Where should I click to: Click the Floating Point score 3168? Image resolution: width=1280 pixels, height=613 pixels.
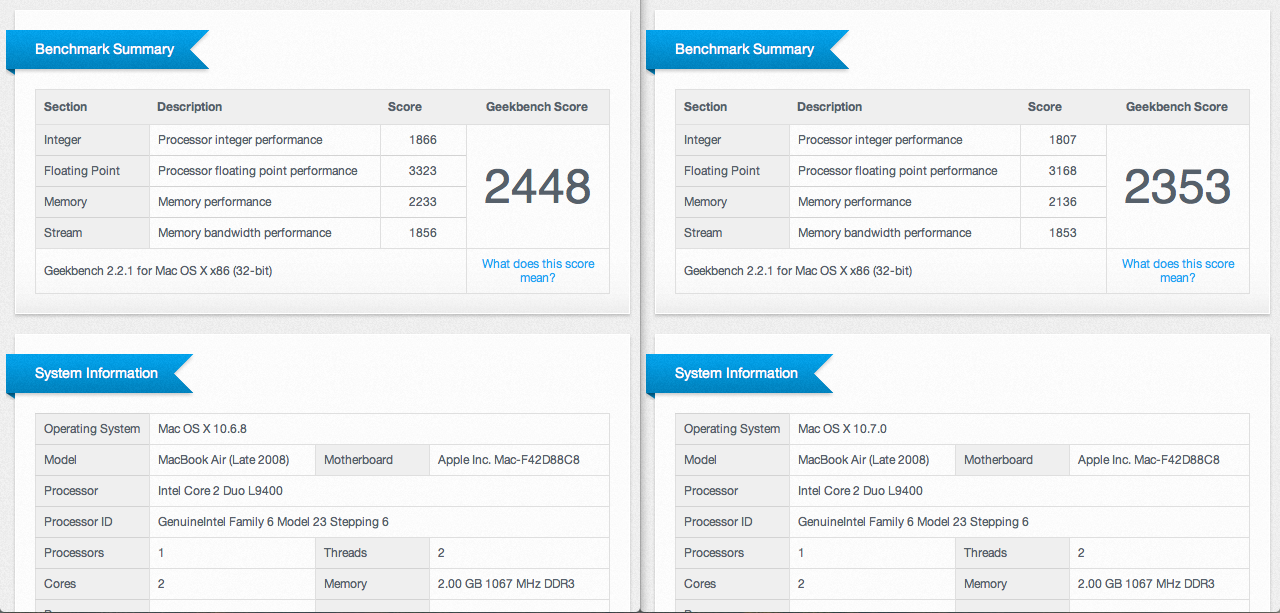point(1063,171)
